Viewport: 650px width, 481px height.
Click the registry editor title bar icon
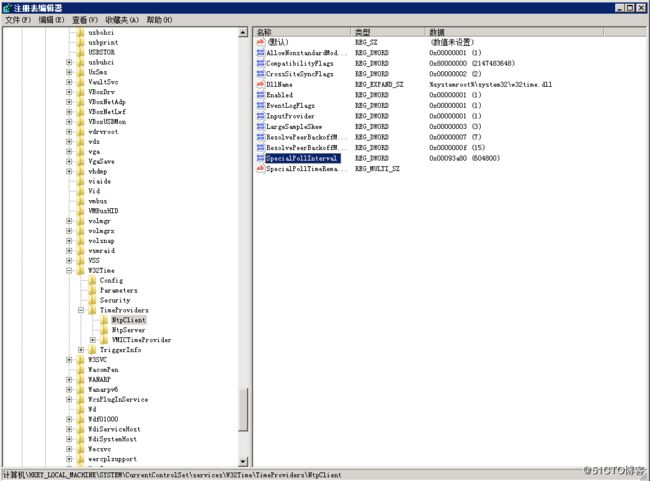pos(7,8)
